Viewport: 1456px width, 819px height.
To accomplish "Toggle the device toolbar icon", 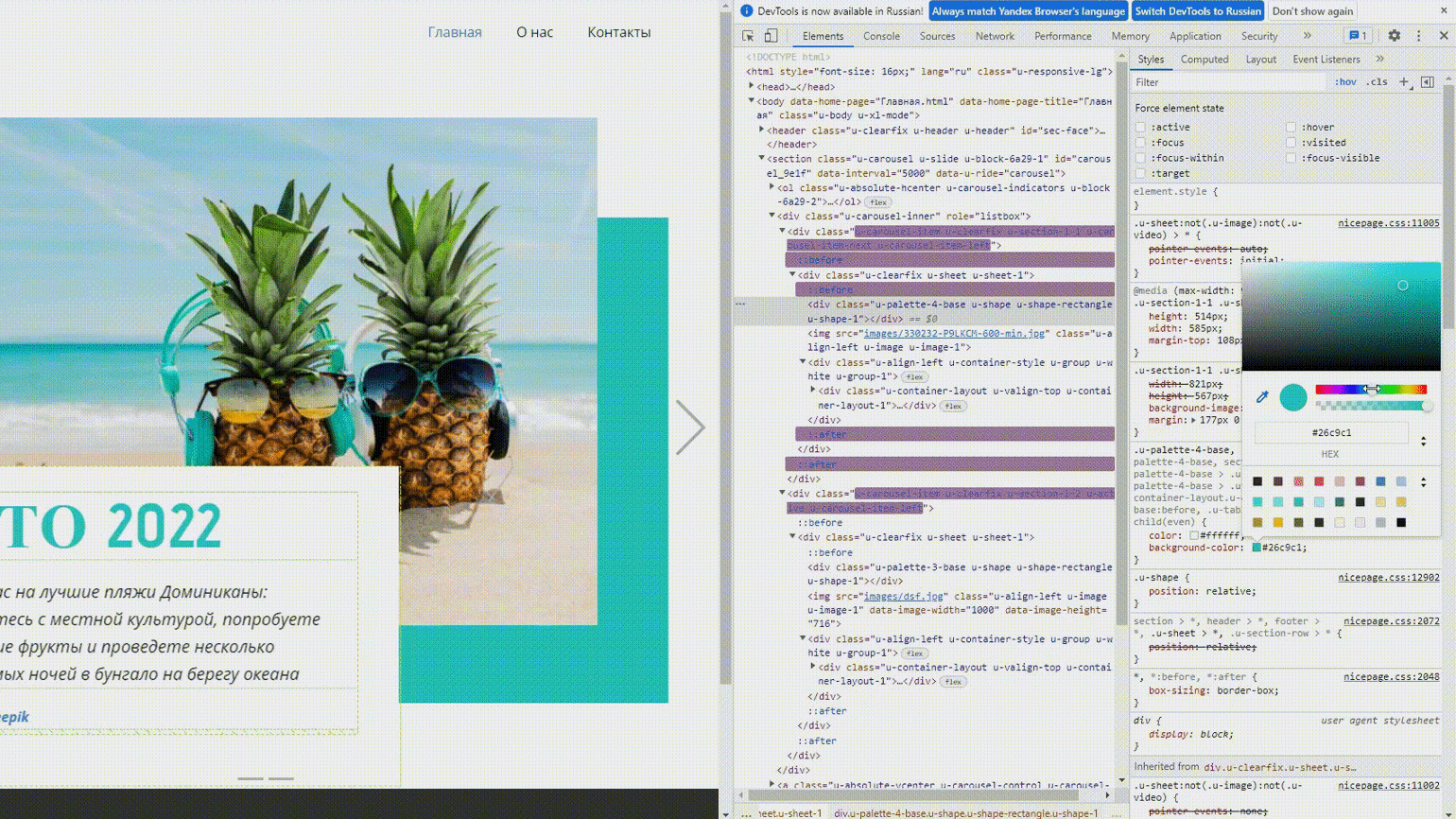I will pos(771,36).
